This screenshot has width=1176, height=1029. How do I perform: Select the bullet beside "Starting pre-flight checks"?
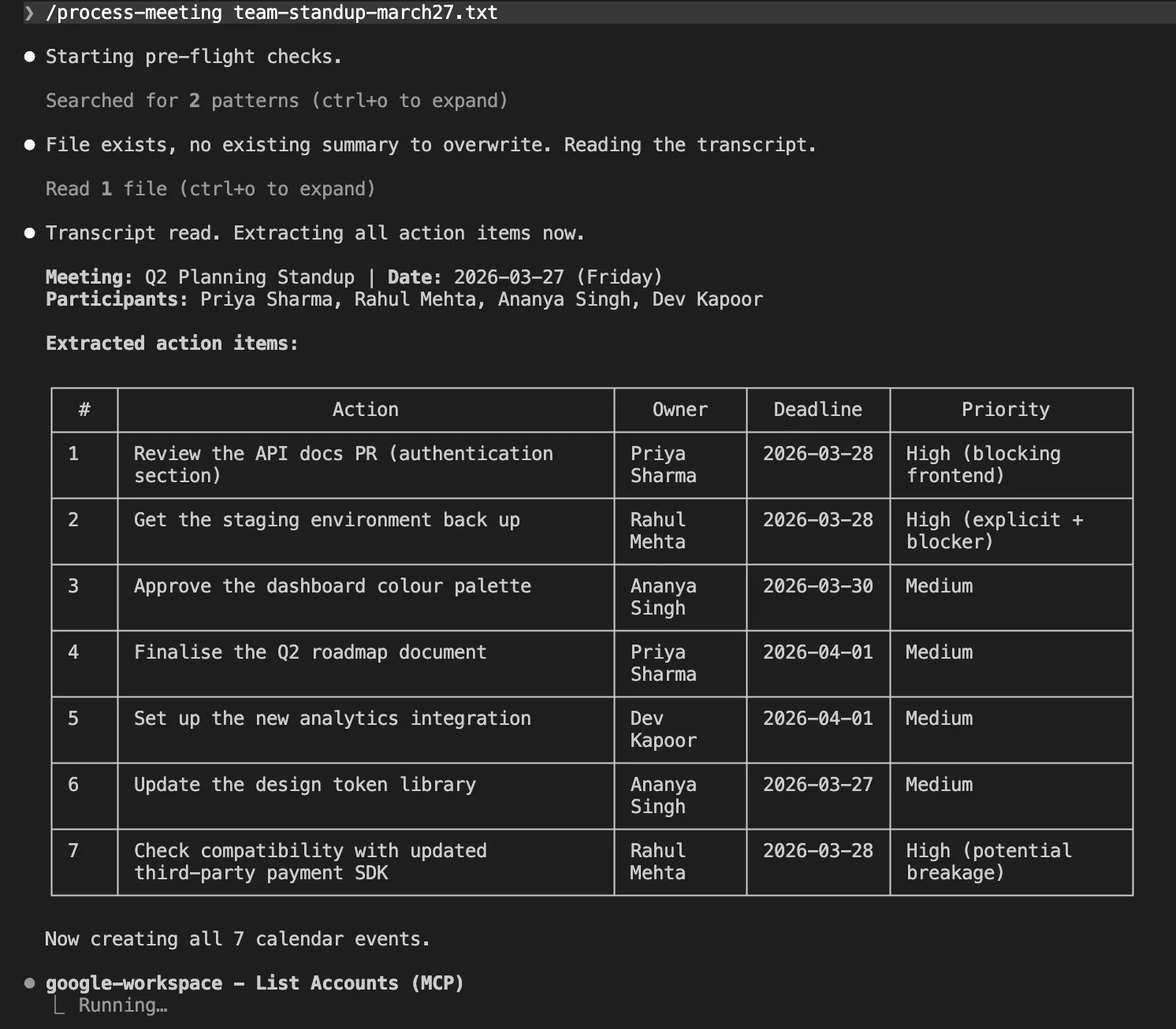click(x=30, y=56)
